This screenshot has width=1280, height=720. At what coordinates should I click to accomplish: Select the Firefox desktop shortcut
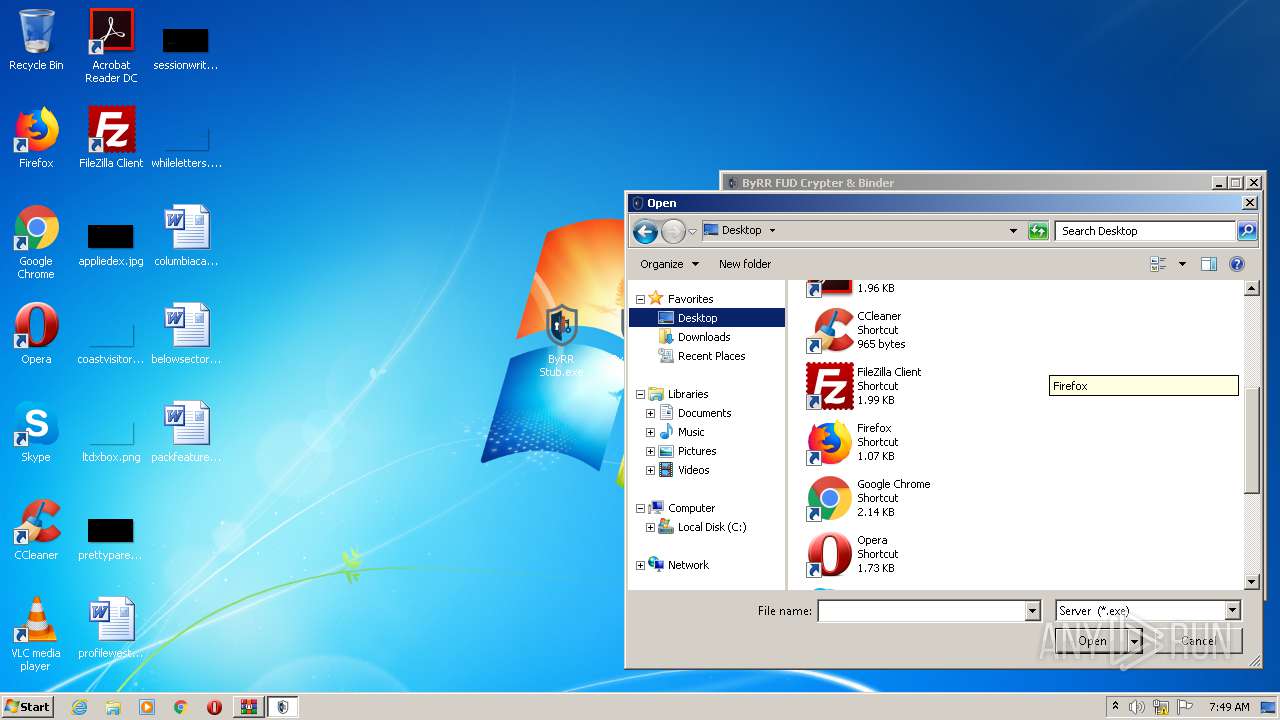[36, 138]
